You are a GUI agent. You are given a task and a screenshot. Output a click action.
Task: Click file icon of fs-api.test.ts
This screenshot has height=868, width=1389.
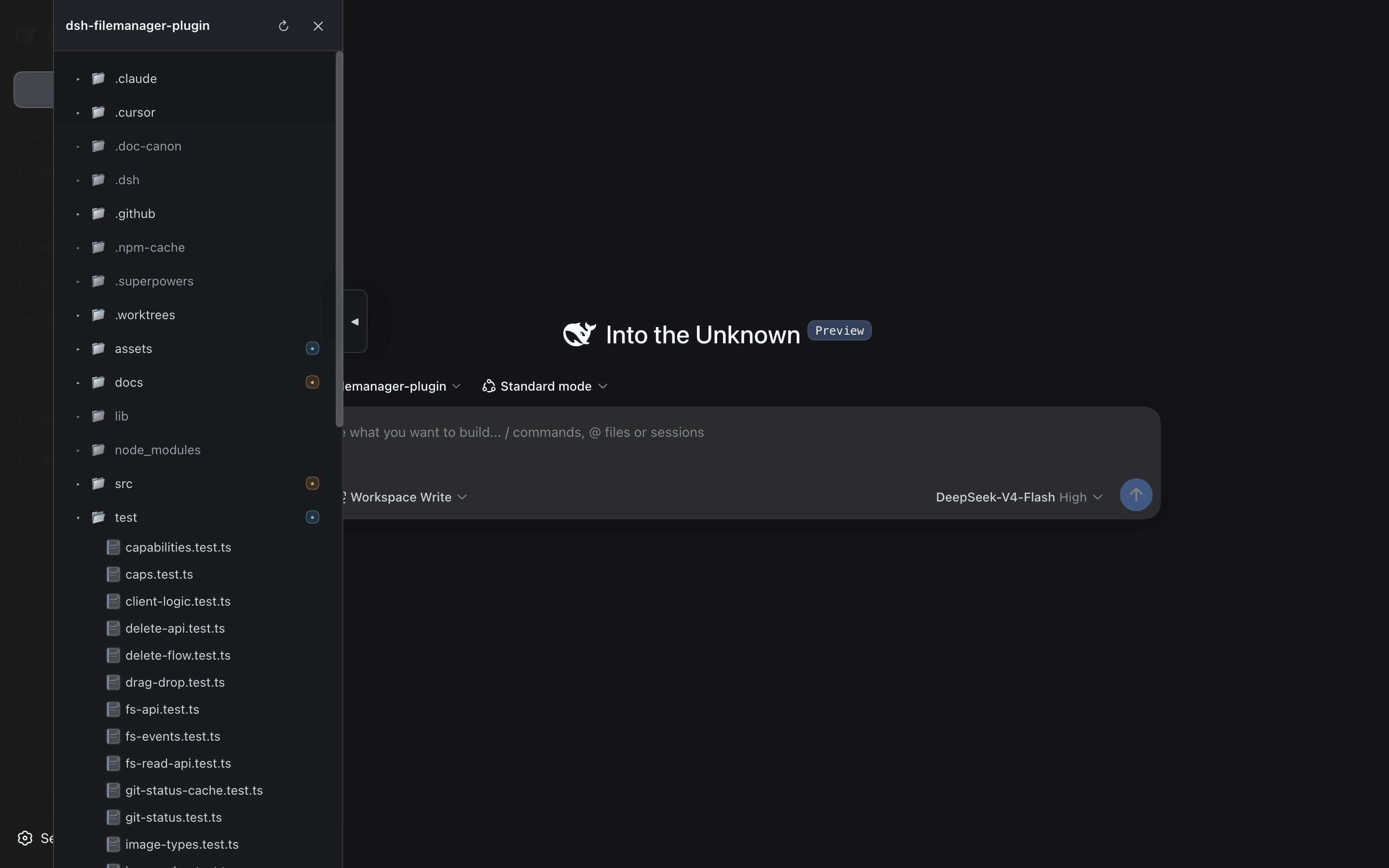pos(113,709)
